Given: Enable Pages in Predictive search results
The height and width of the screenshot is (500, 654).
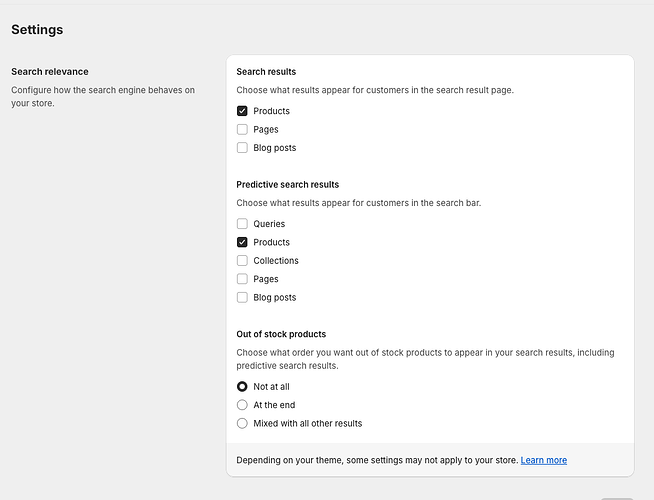Looking at the screenshot, I should click(242, 279).
